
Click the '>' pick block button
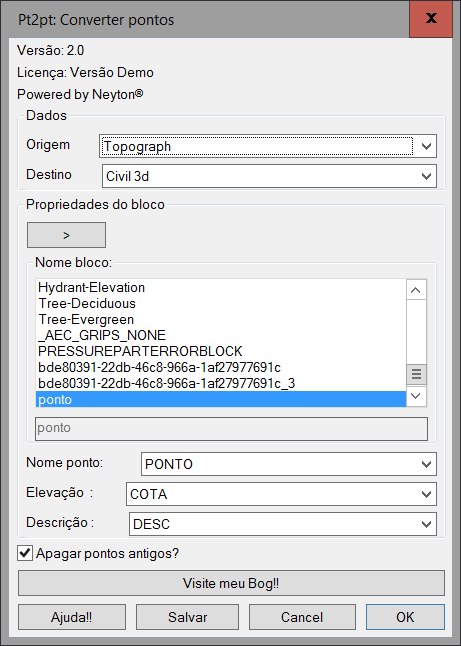click(x=66, y=235)
